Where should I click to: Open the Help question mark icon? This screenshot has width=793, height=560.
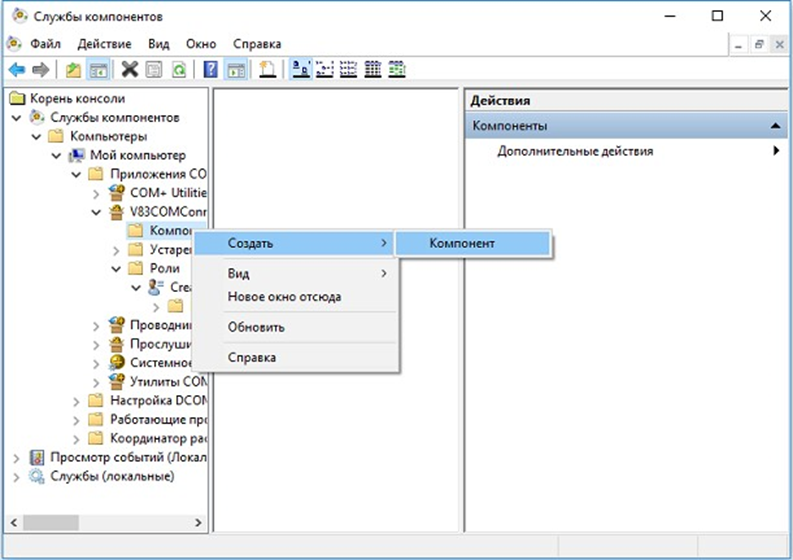[x=210, y=69]
